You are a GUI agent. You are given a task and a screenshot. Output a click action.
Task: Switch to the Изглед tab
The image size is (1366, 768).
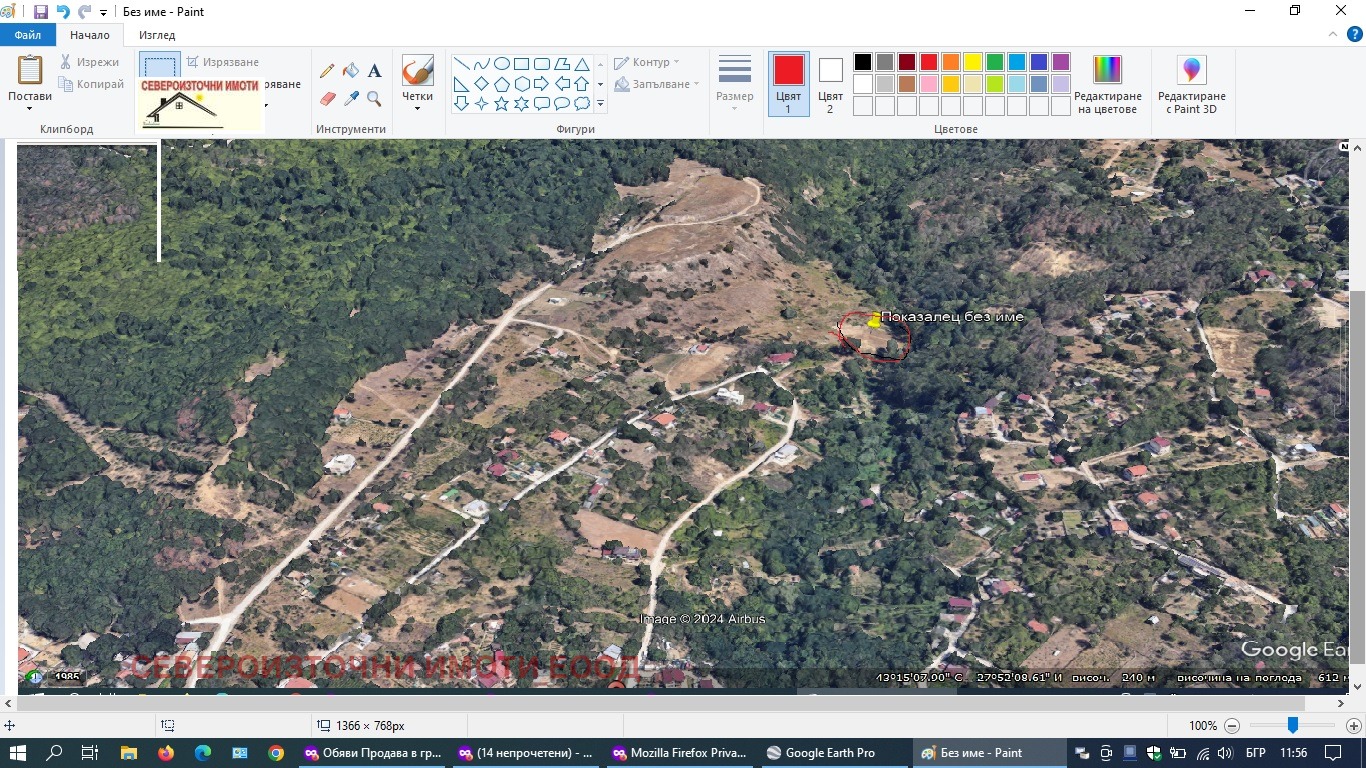coord(157,35)
